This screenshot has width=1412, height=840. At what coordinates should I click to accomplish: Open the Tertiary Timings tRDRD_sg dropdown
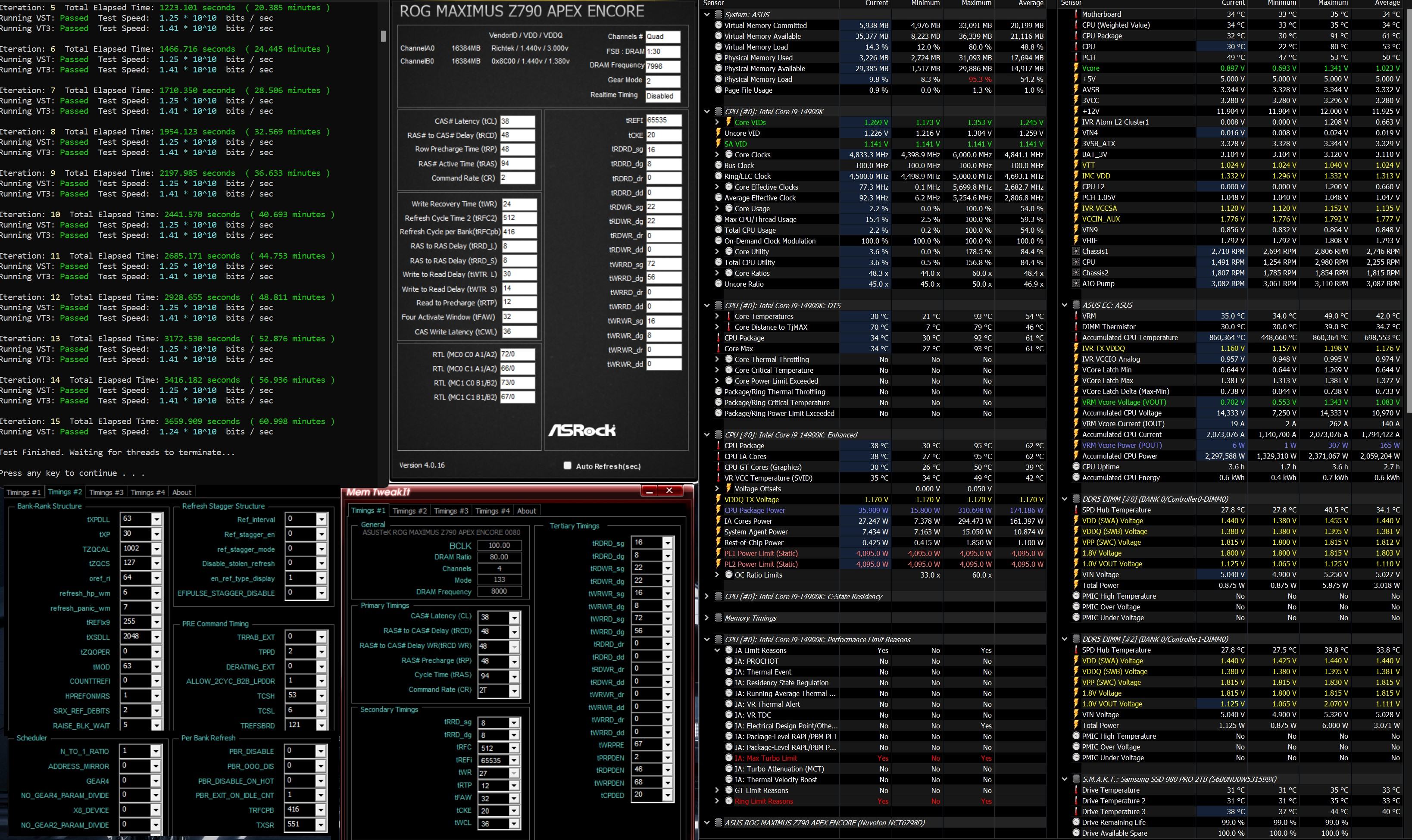coord(668,543)
